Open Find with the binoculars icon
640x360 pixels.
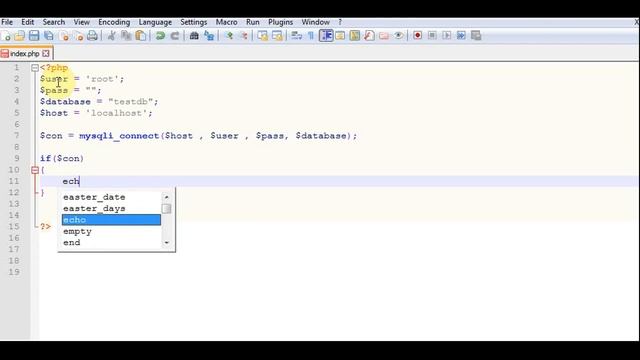(x=194, y=36)
